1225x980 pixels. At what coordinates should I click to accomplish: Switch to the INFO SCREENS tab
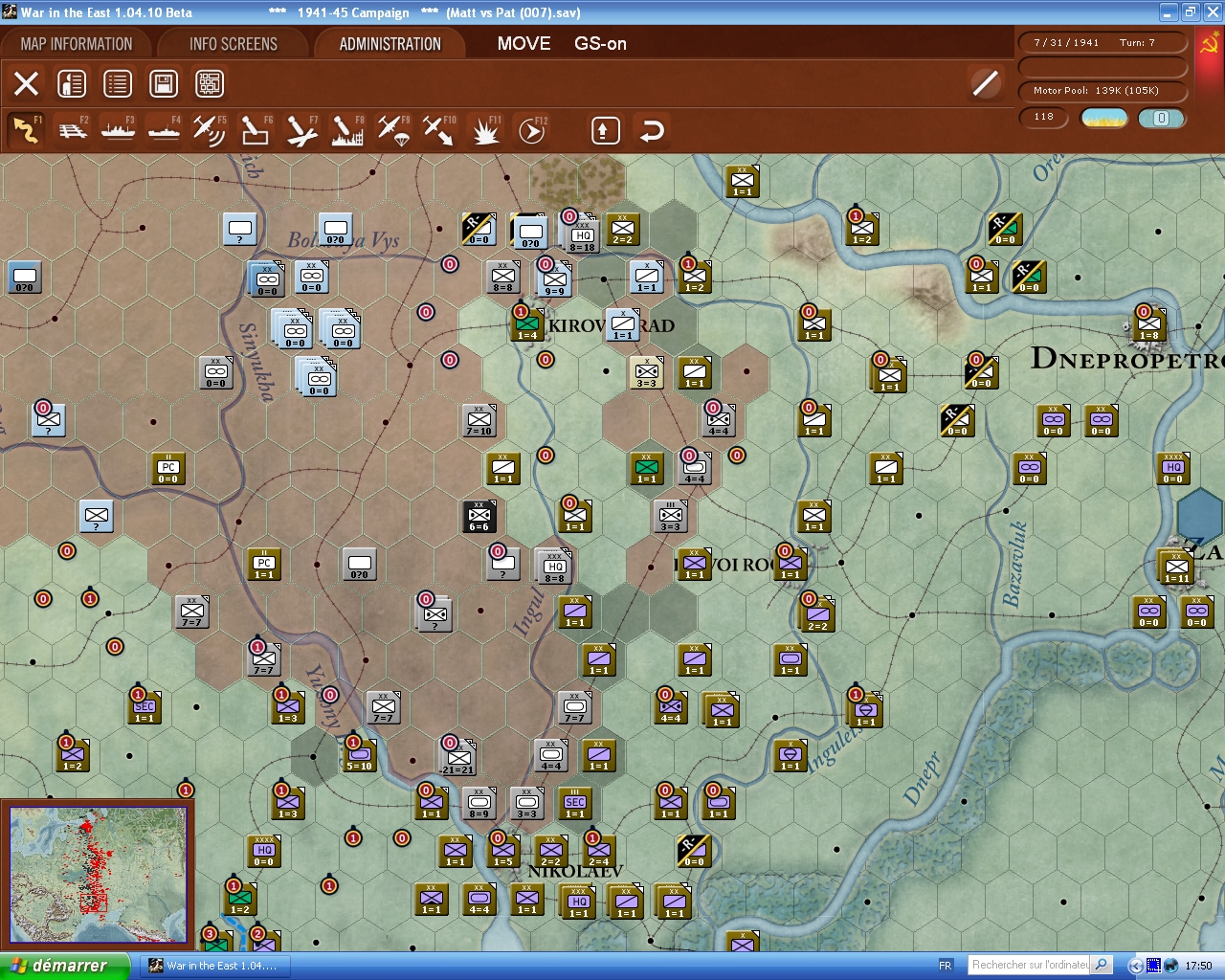point(233,44)
